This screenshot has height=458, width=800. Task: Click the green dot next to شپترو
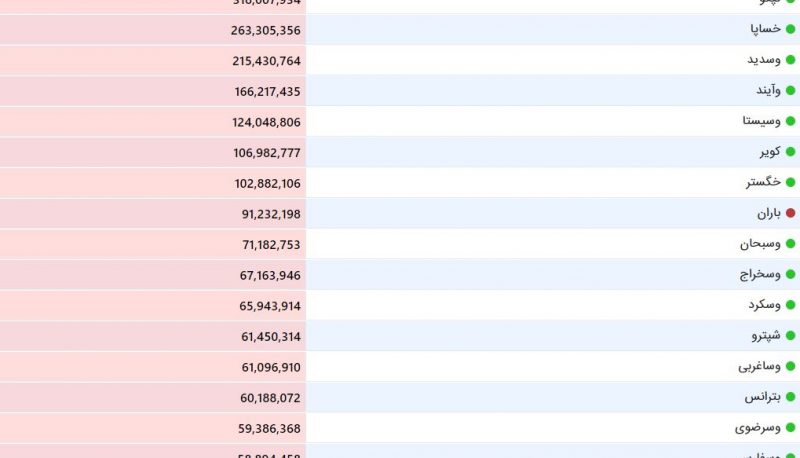pos(790,336)
